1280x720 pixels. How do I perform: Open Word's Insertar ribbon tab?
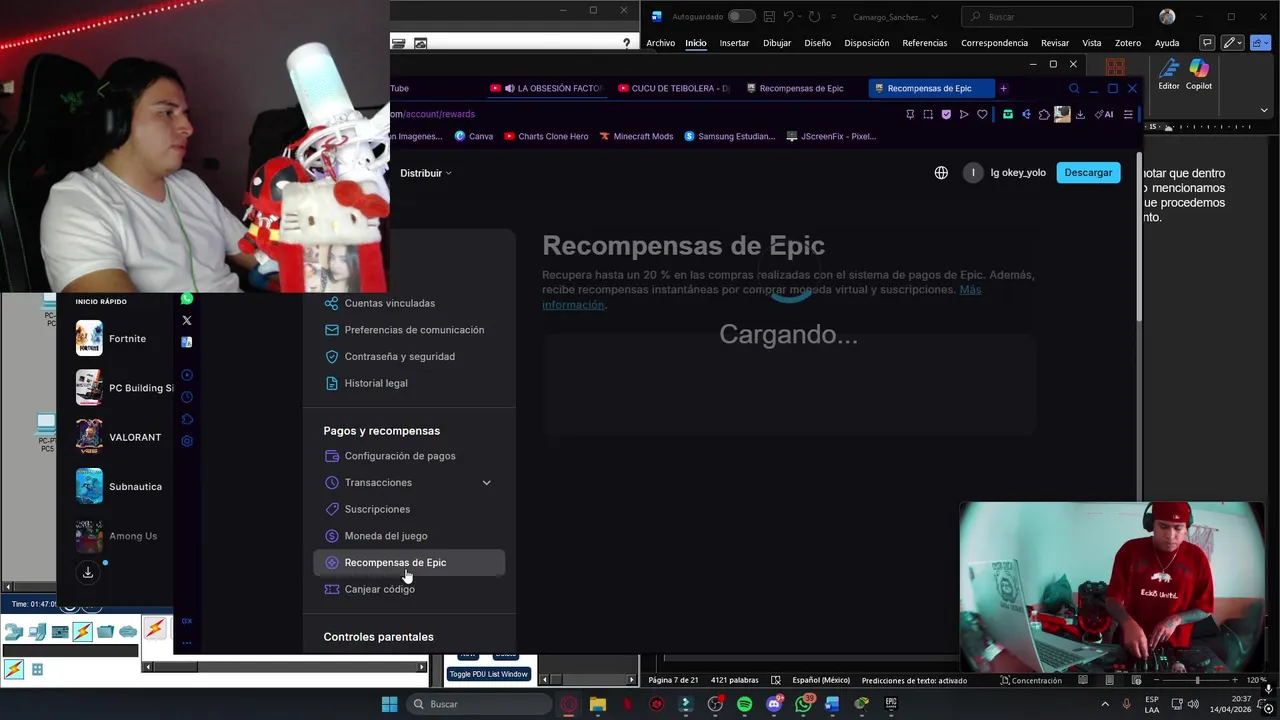[x=734, y=43]
